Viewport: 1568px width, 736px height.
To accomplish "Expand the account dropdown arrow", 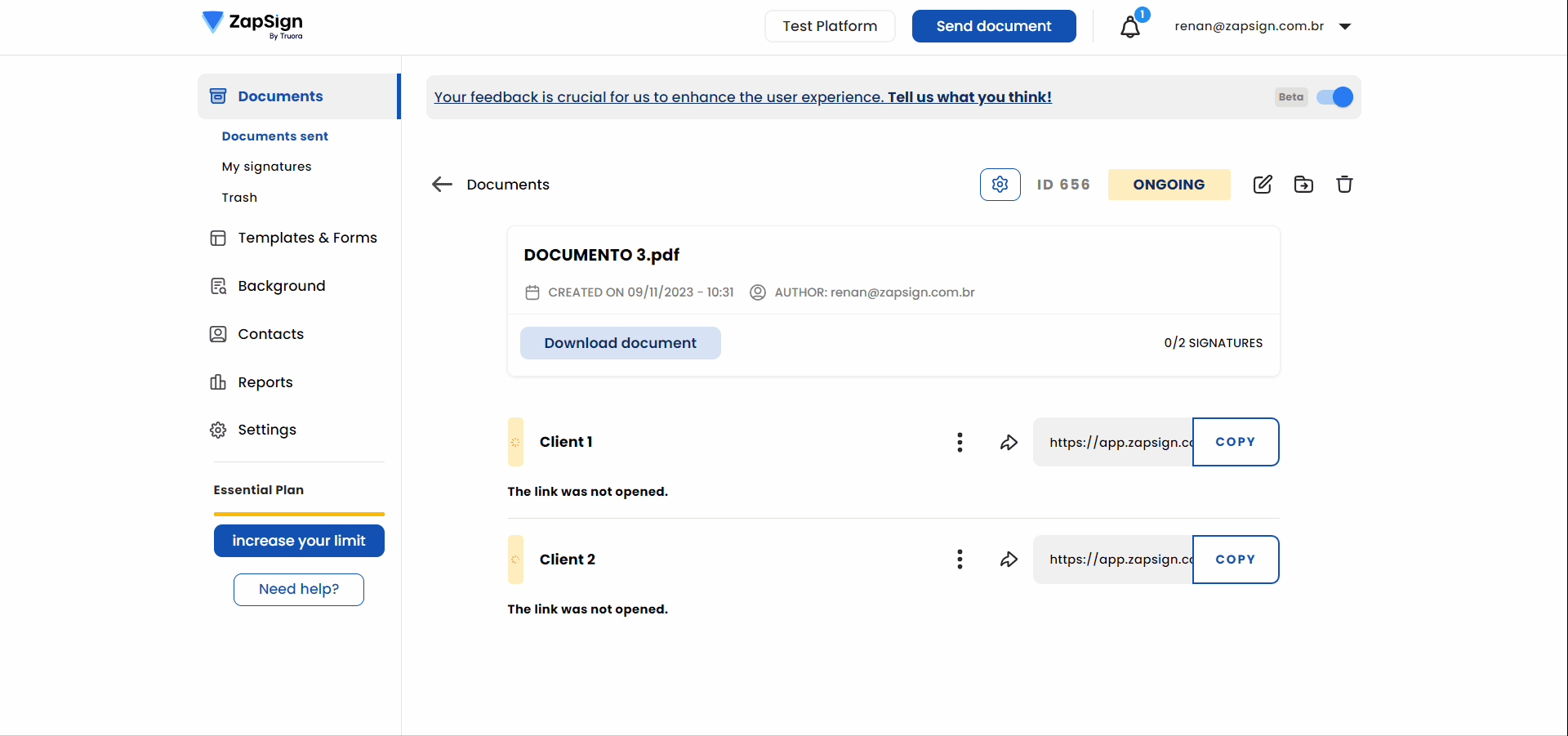I will coord(1345,26).
